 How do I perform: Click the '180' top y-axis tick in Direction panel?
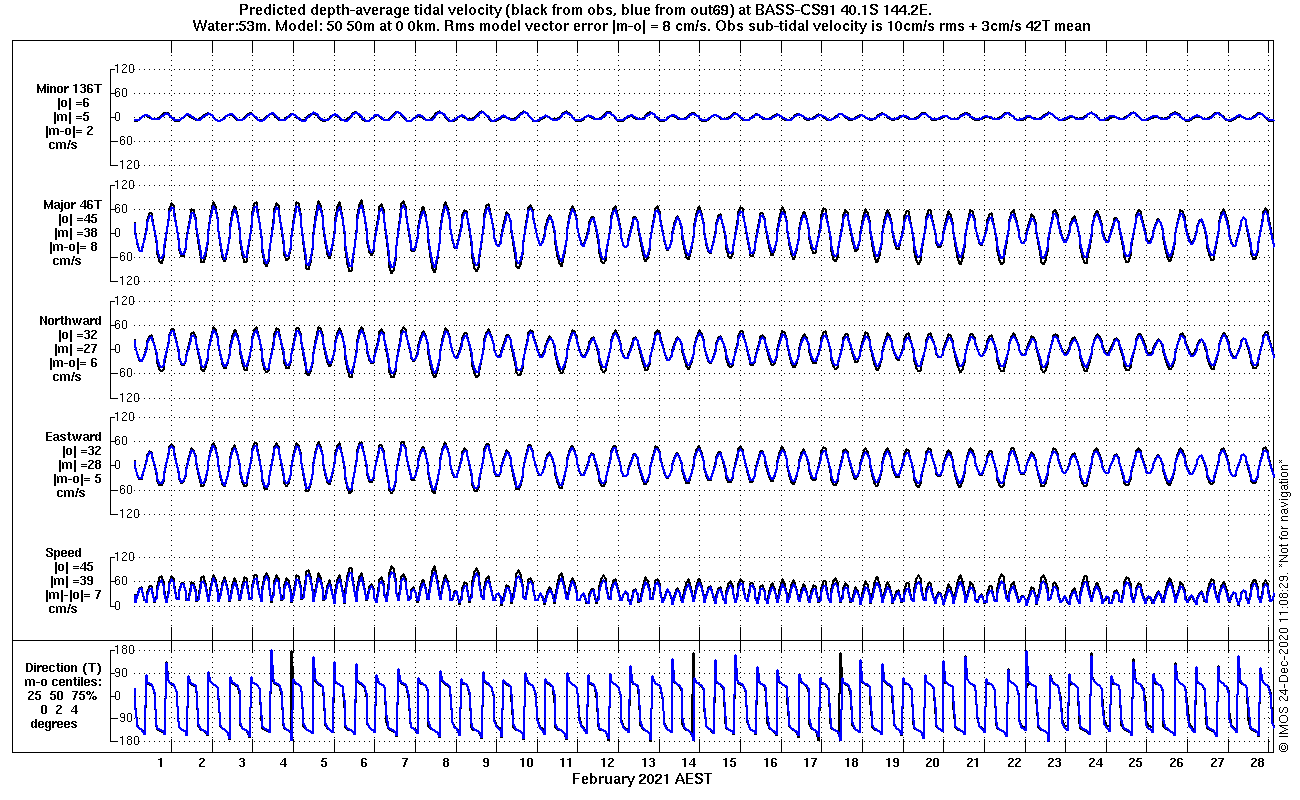pos(125,651)
